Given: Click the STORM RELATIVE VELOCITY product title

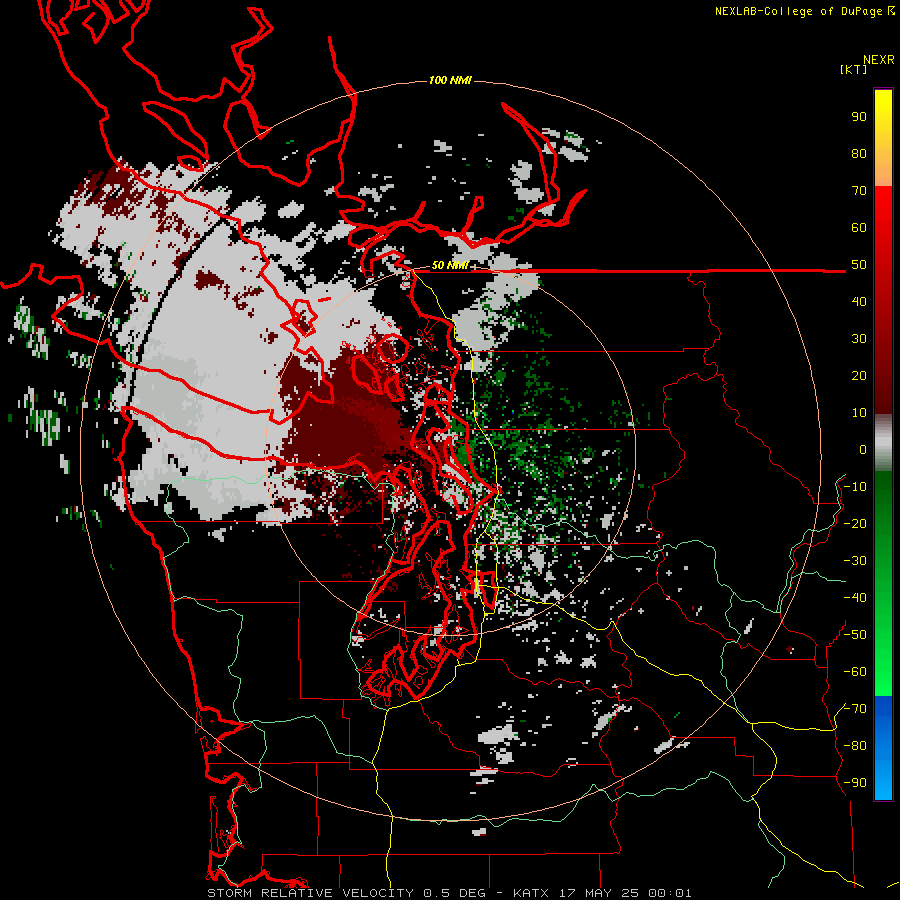Looking at the screenshot, I should (x=311, y=893).
